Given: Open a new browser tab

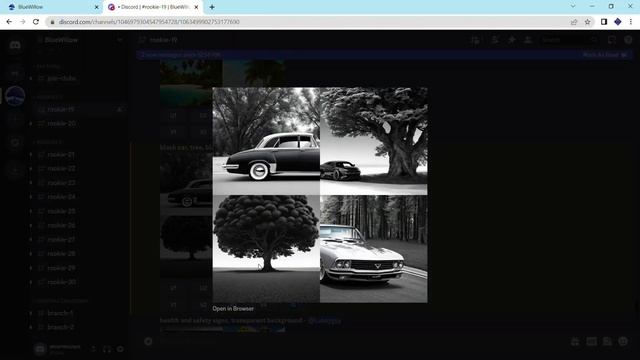Looking at the screenshot, I should [212, 7].
